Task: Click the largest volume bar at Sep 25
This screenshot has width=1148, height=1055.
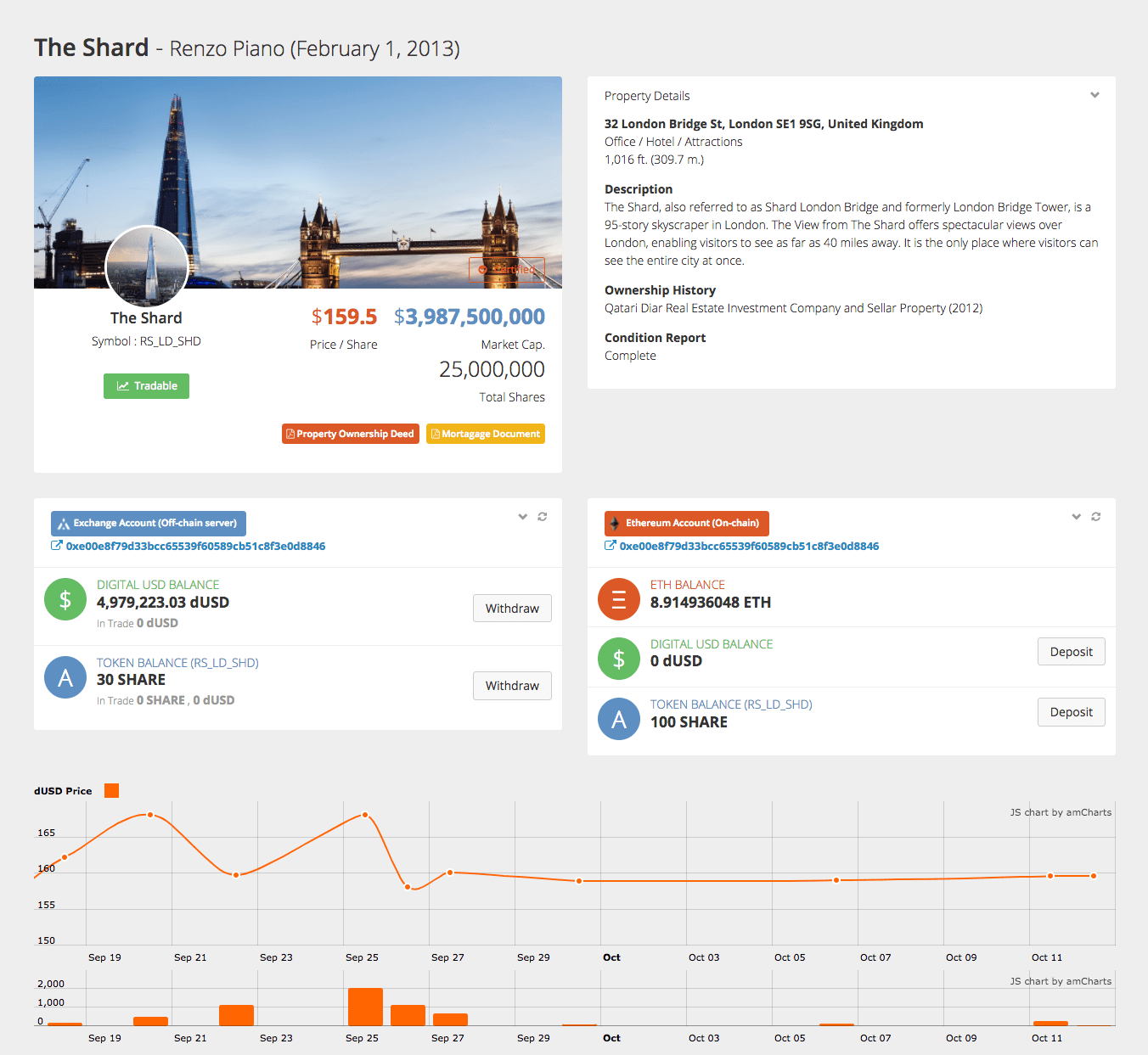Action: point(365,1007)
